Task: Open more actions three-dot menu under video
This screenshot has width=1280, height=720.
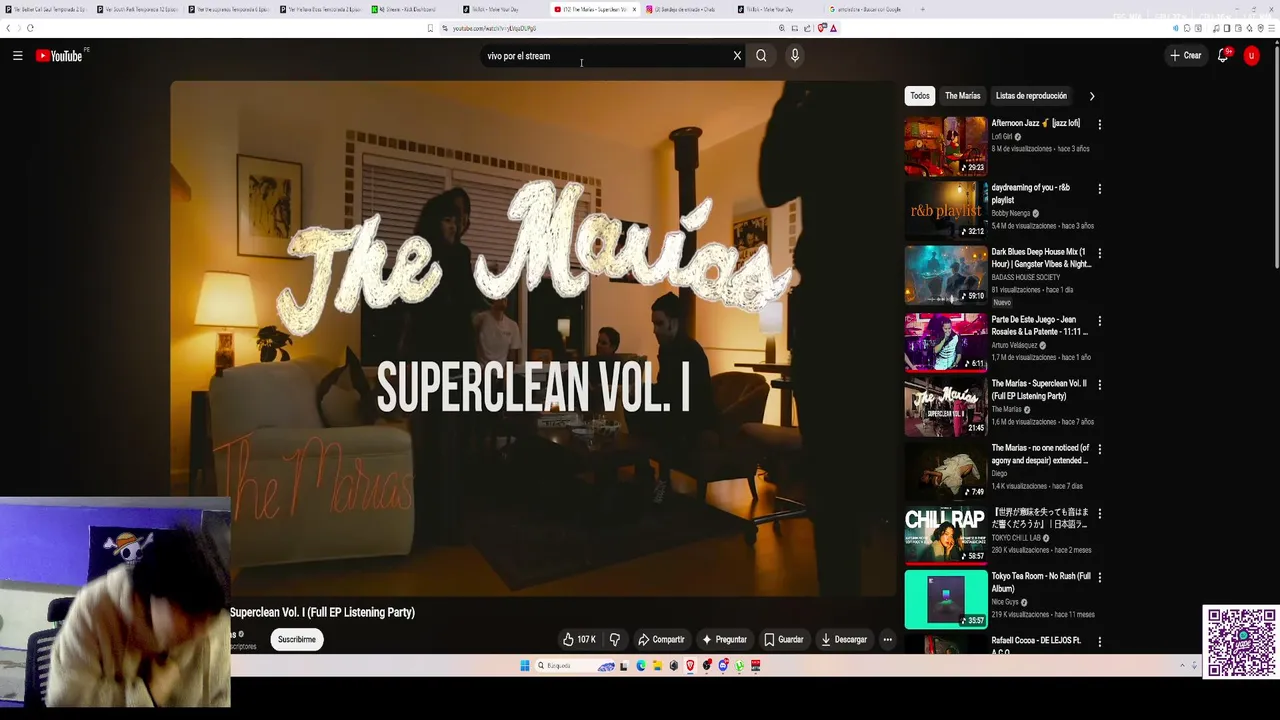Action: 887,640
